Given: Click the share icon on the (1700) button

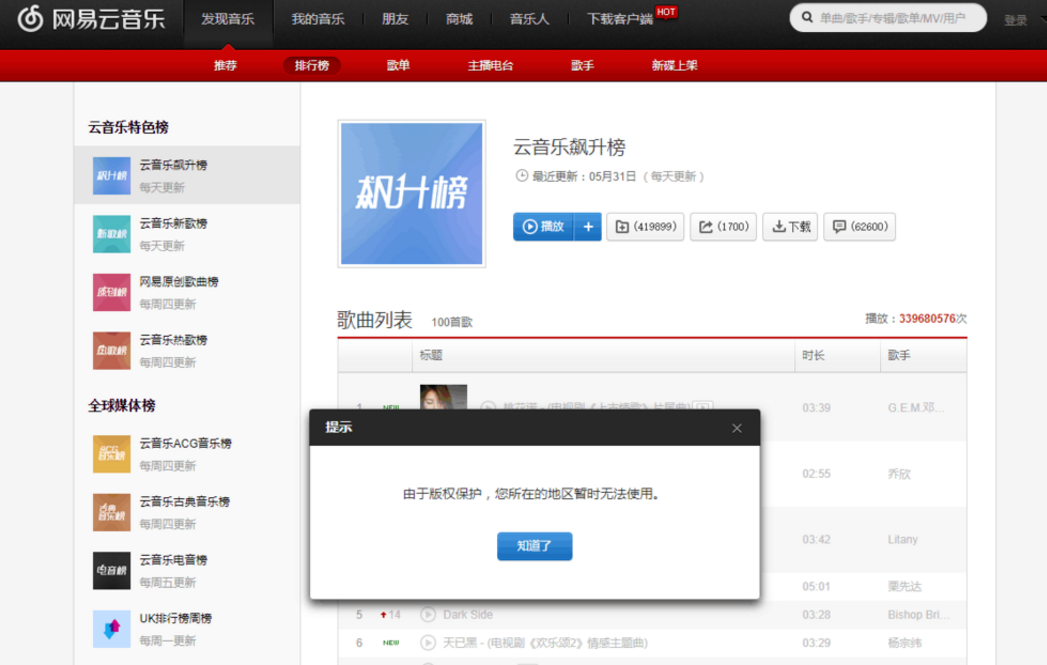Looking at the screenshot, I should [x=707, y=226].
